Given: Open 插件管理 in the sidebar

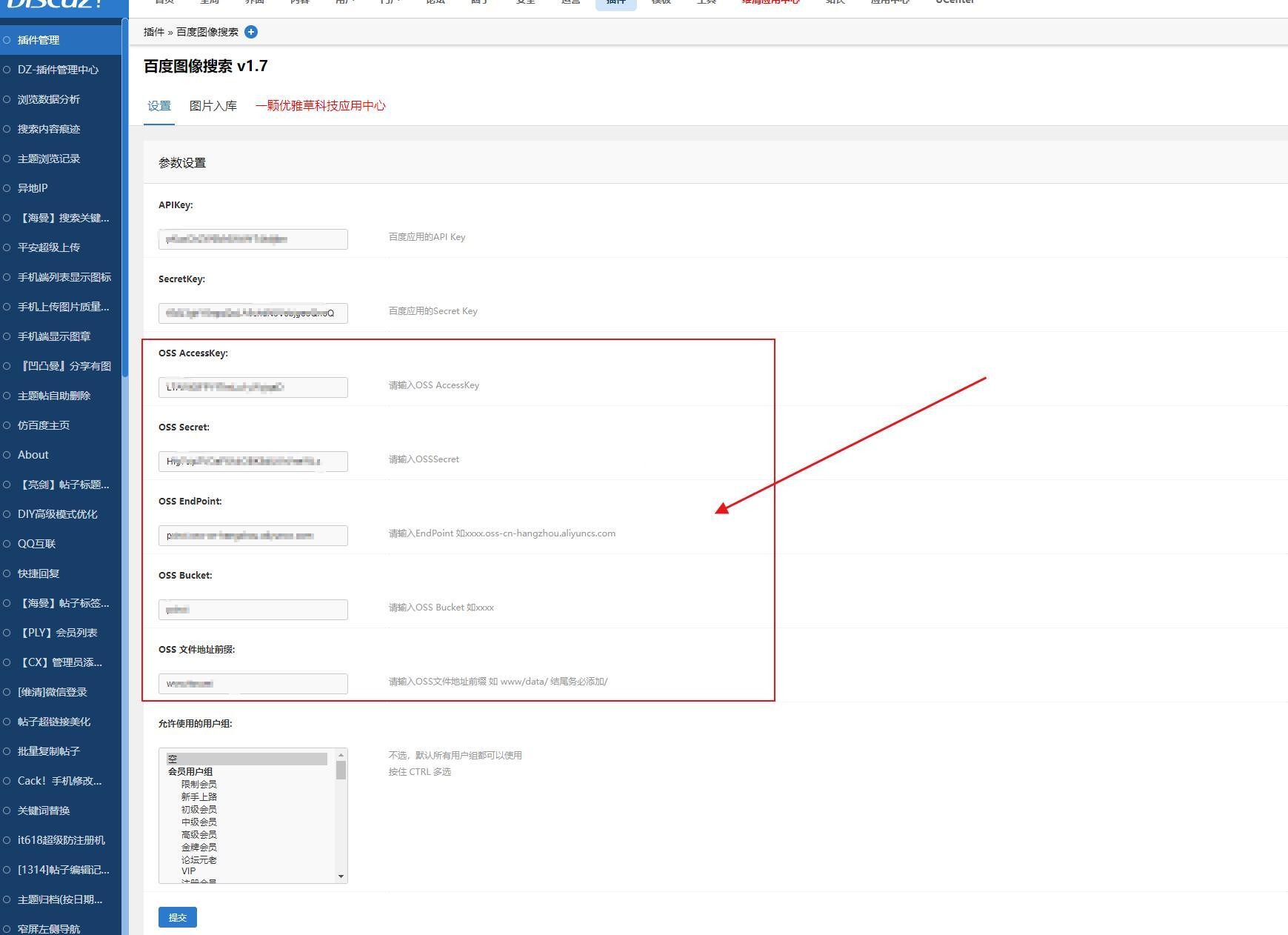Looking at the screenshot, I should point(61,40).
